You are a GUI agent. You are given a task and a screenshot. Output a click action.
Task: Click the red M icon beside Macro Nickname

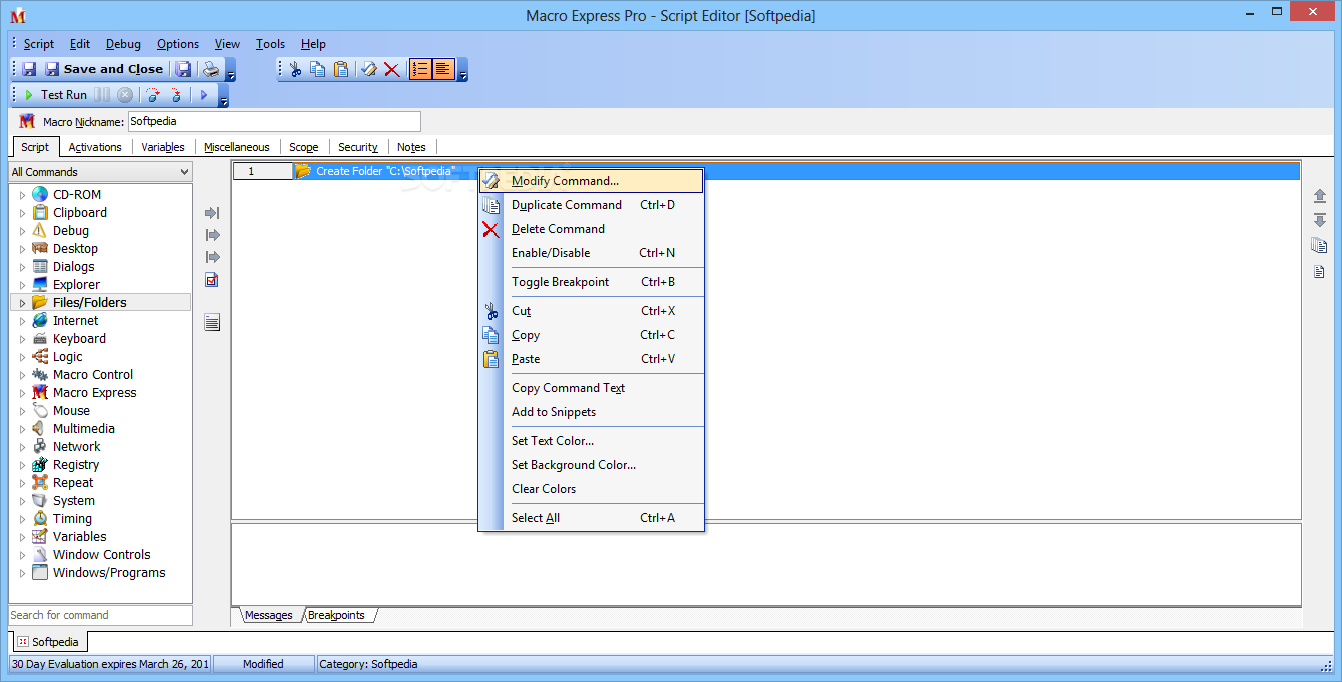(27, 122)
